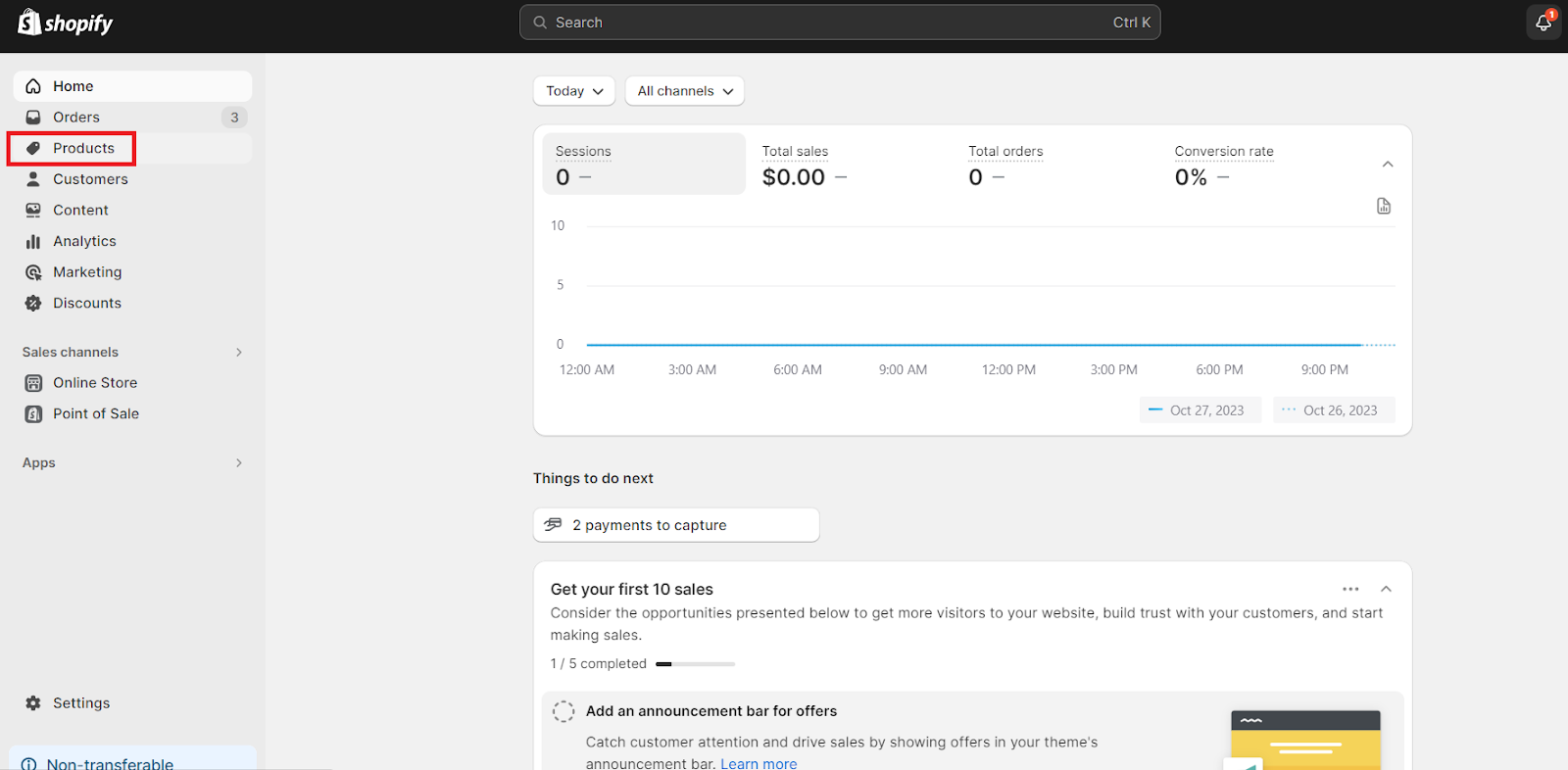Open the notifications bell icon
This screenshot has height=770, width=1568.
point(1543,23)
